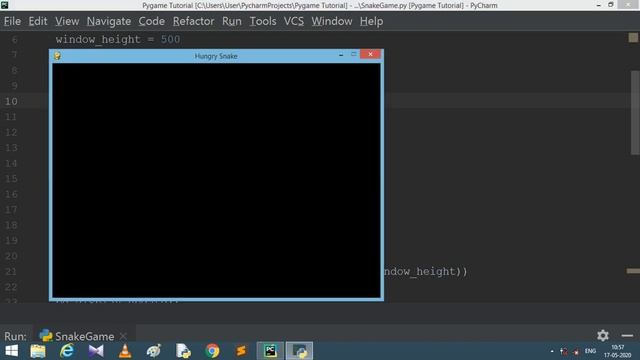640x360 pixels.
Task: Click line number 10 in the gutter
Action: point(11,101)
